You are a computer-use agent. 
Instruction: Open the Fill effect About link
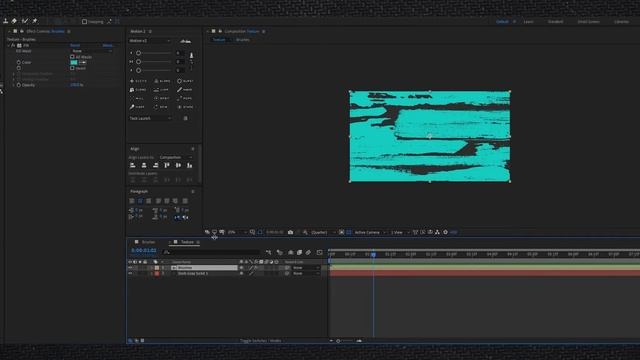107,45
